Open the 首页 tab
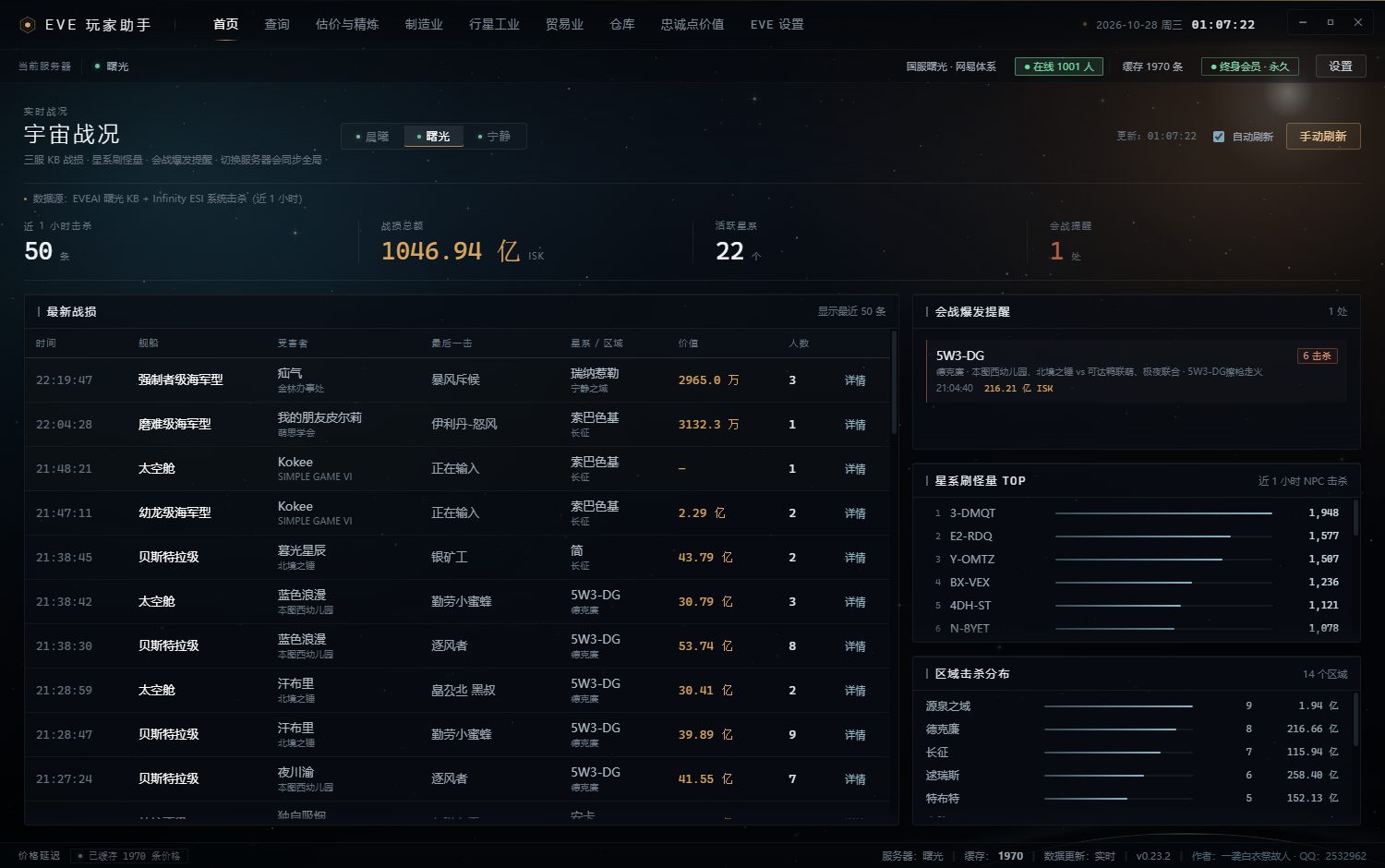 click(x=226, y=25)
